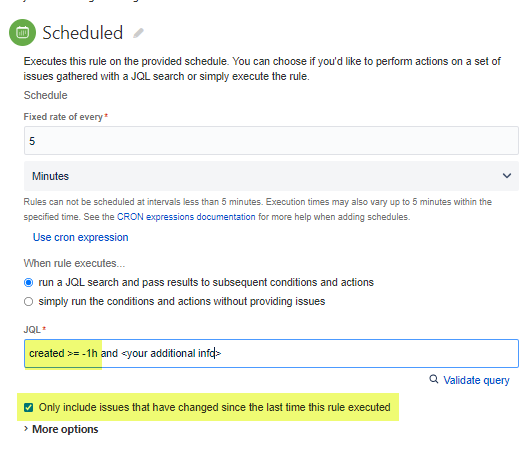Viewport: 524px width, 449px height.
Task: Click the arrow icon beside More options
Action: [x=26, y=429]
